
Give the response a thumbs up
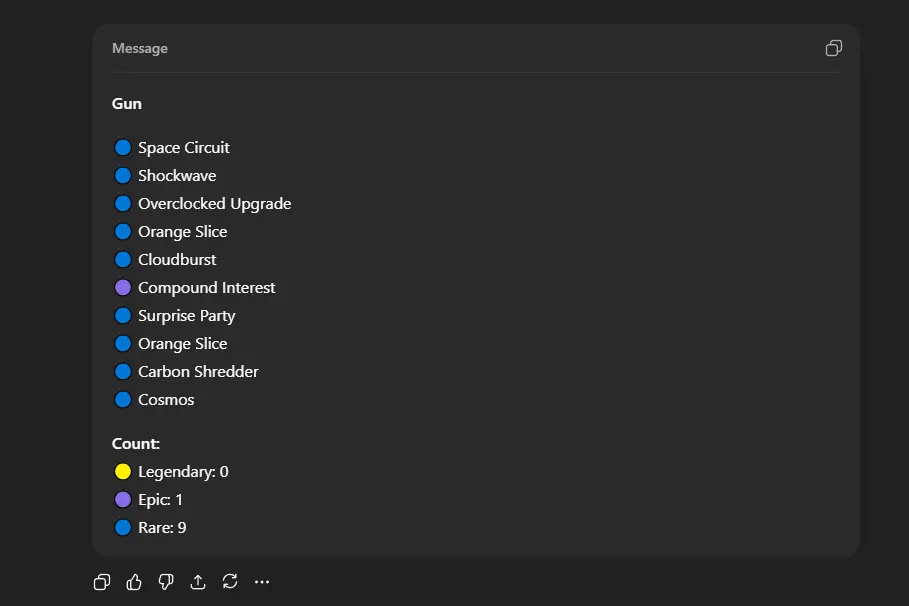[134, 582]
